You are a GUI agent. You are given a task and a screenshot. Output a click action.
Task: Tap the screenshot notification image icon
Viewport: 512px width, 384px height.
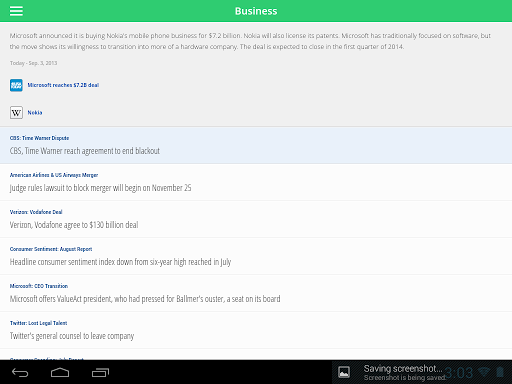(x=344, y=372)
